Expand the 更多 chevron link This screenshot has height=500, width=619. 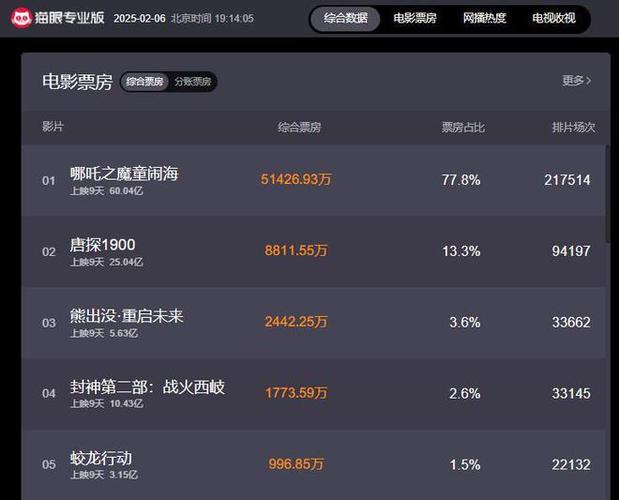(x=577, y=81)
